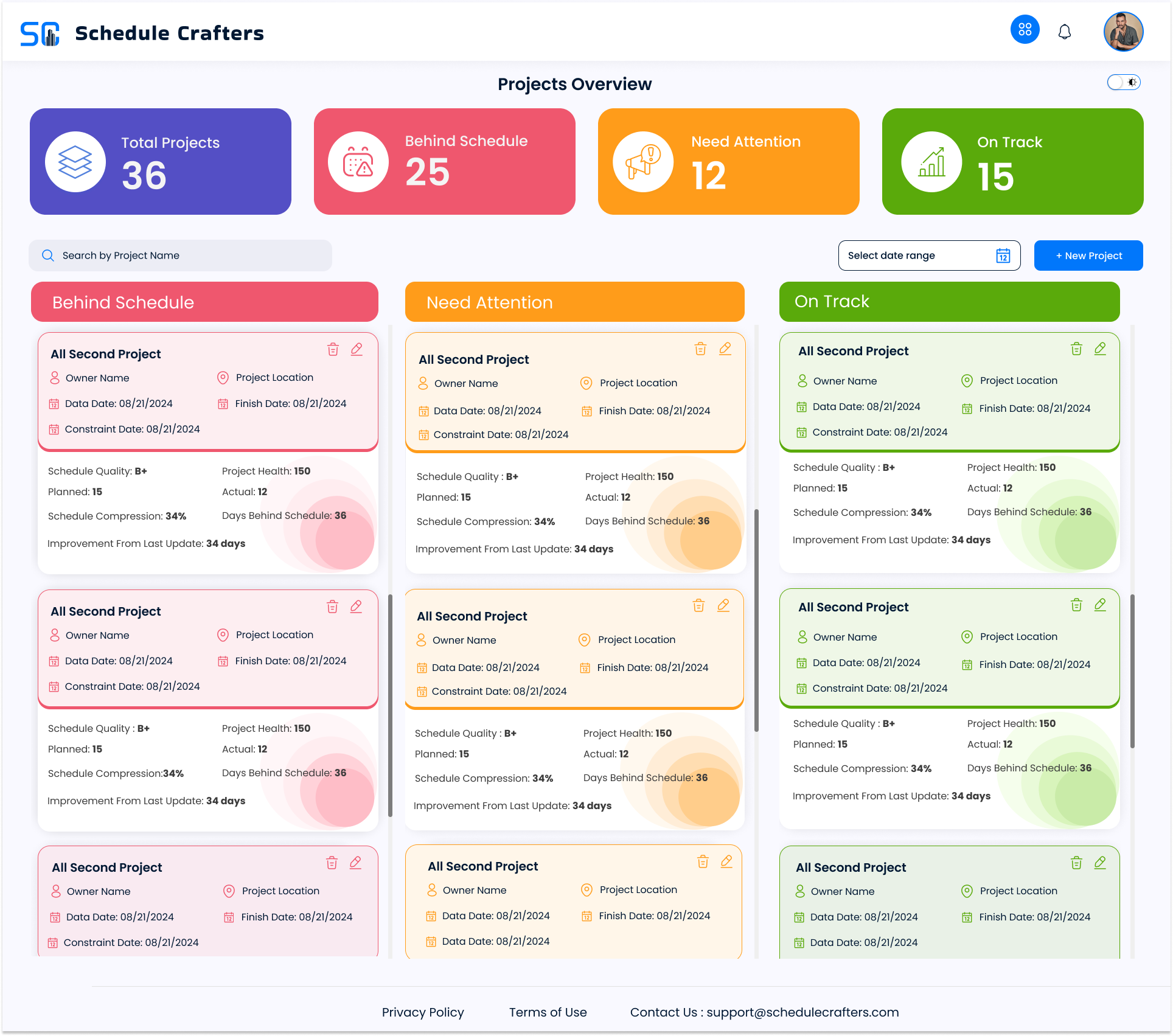Open user profile avatar menu

coord(1123,32)
